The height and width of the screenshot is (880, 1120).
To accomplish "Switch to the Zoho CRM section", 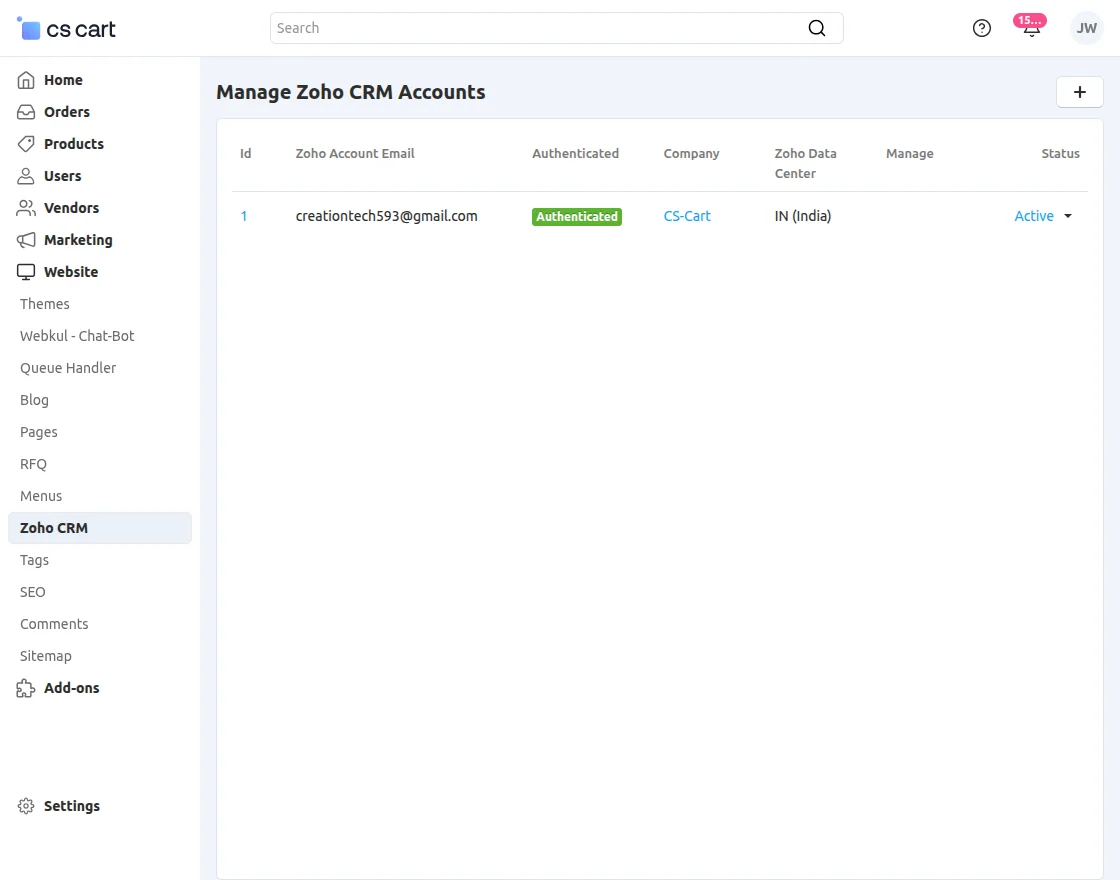I will click(x=53, y=528).
